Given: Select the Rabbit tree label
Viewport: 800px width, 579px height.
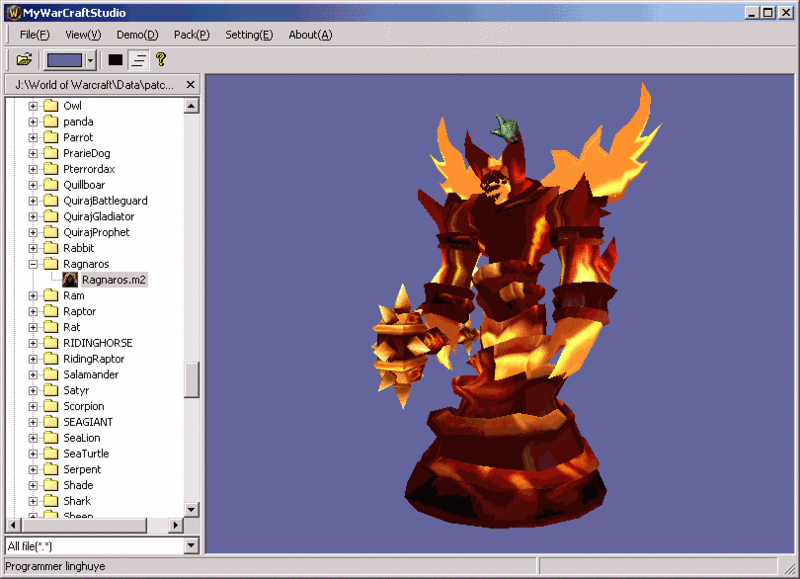Looking at the screenshot, I should 79,248.
